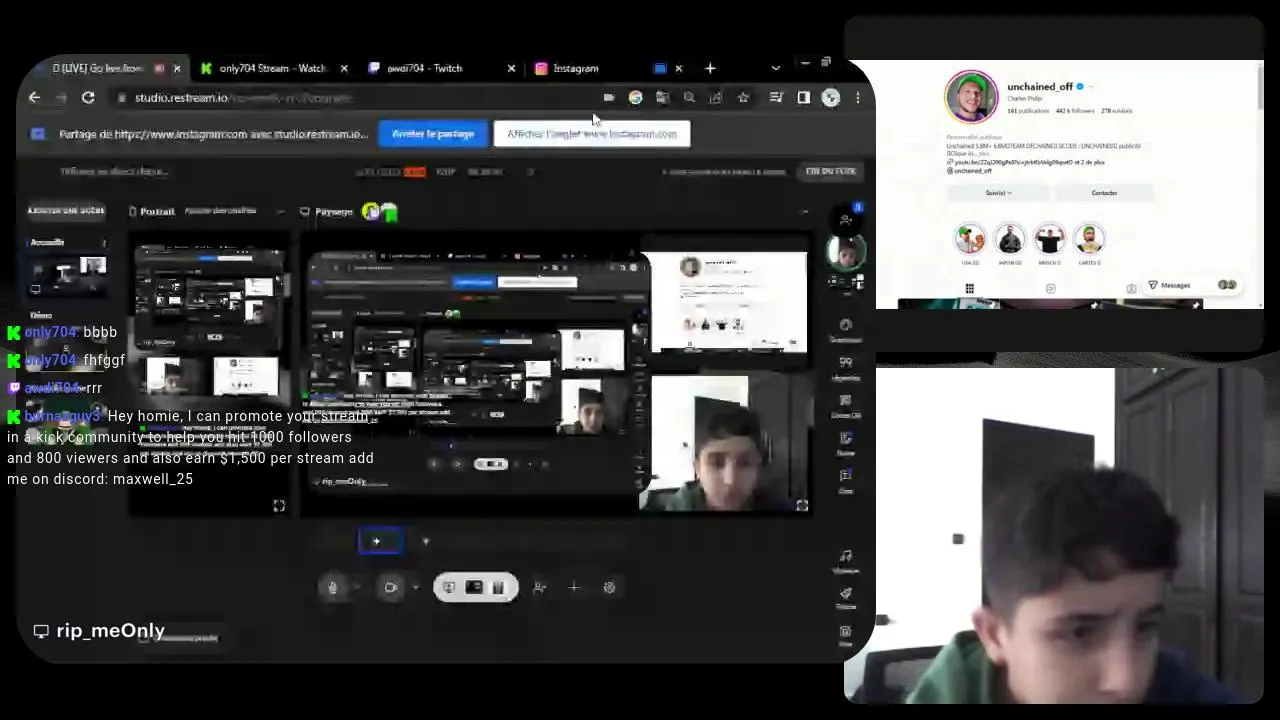Reload the studio.restream.io page
Image resolution: width=1280 pixels, height=720 pixels.
[x=88, y=98]
